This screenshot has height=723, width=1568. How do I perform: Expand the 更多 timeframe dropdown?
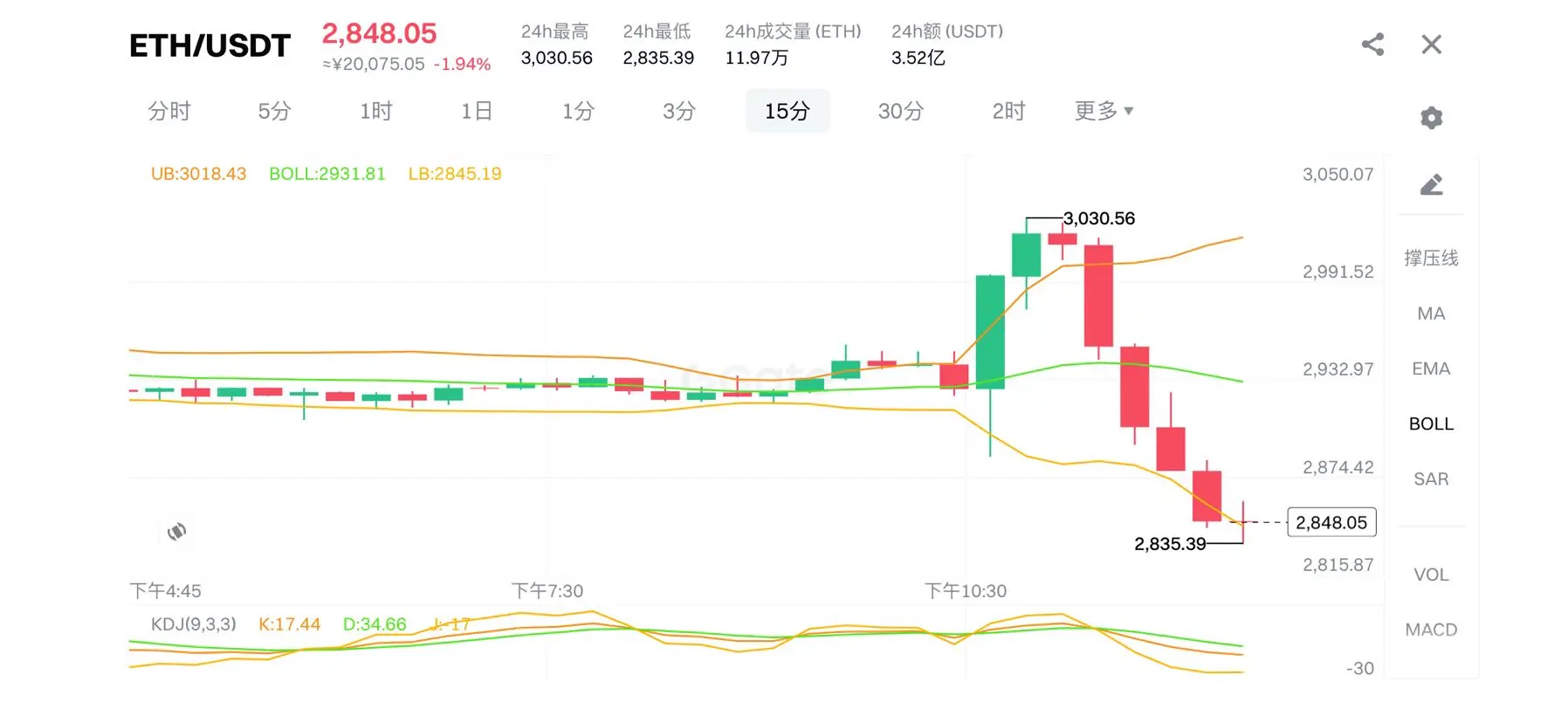(x=1104, y=111)
